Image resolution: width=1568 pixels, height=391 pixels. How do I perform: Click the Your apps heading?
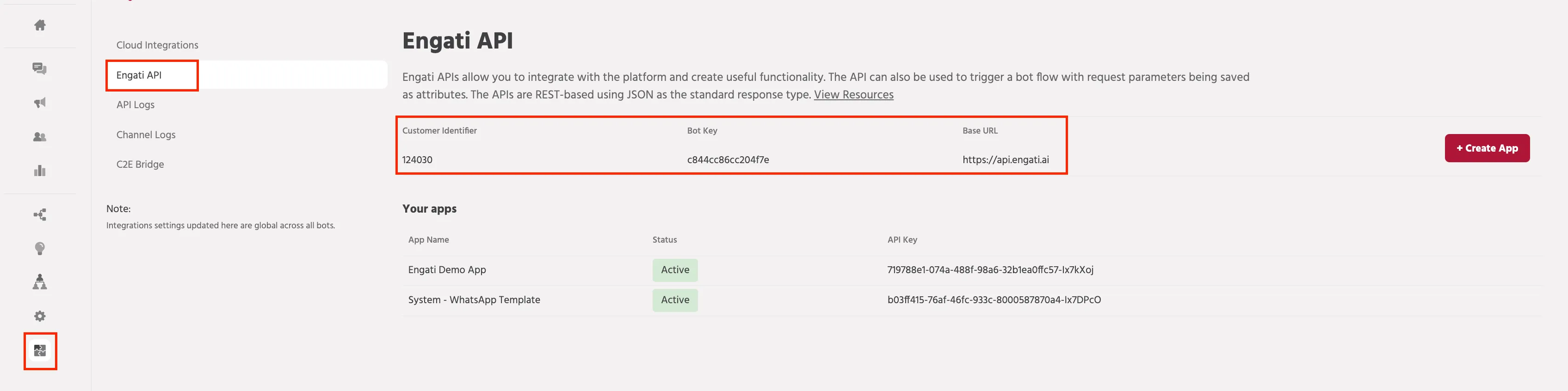coord(429,208)
